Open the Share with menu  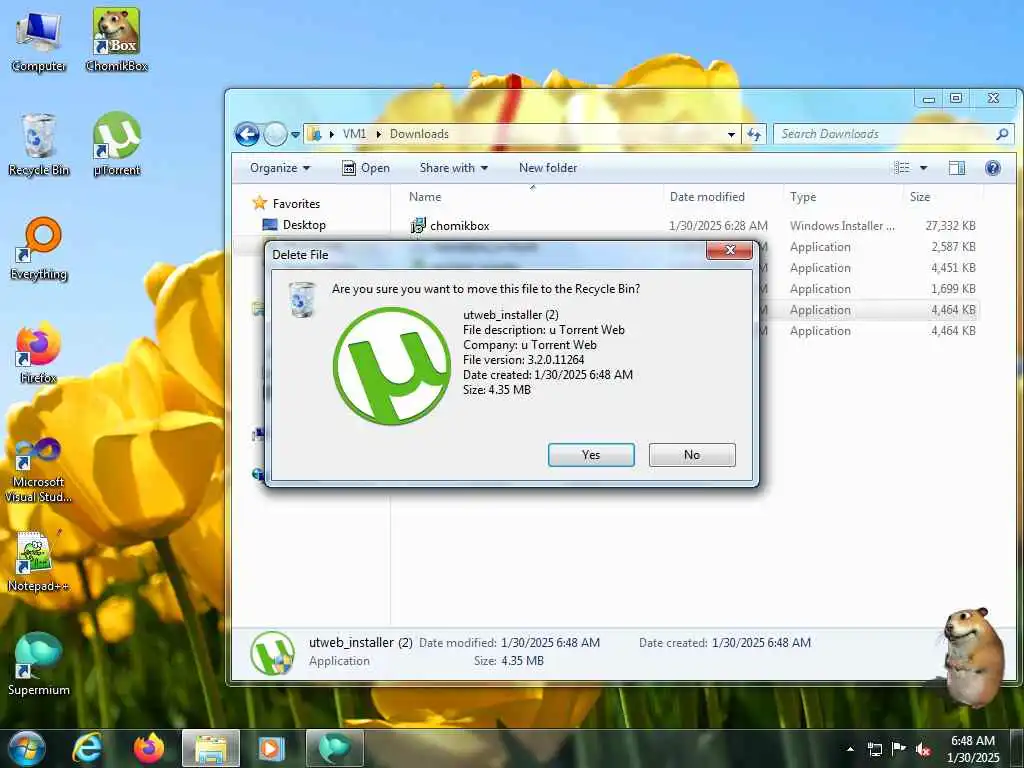454,168
